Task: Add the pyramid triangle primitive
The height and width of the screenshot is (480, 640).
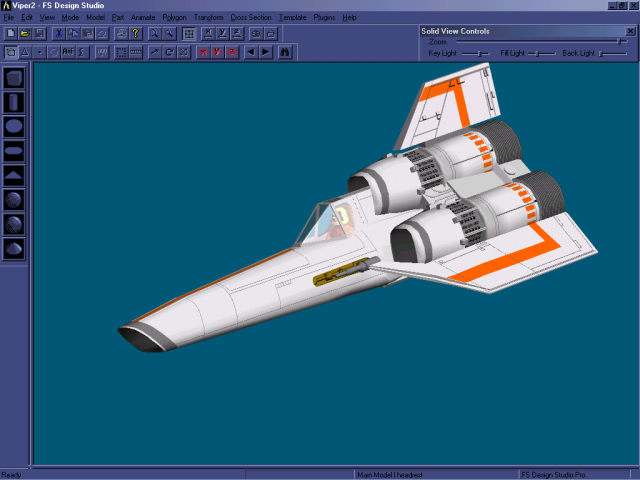Action: [x=14, y=176]
